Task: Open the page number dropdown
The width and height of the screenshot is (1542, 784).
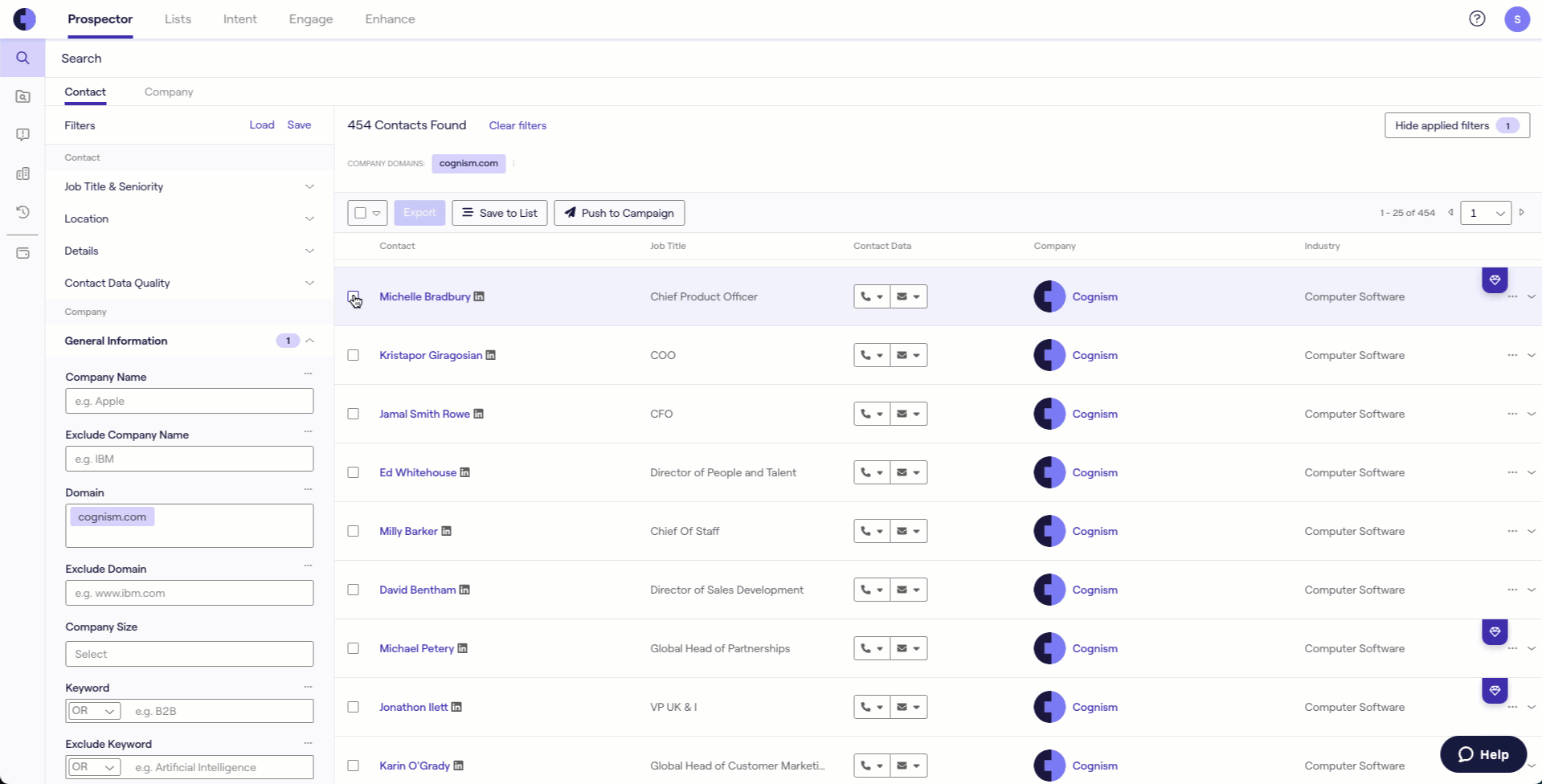Action: 1485,213
